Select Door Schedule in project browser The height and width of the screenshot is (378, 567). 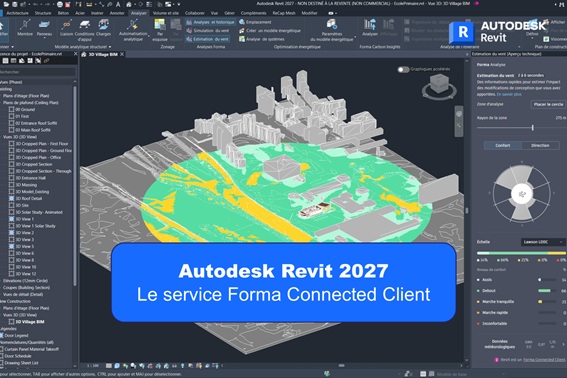pyautogui.click(x=18, y=356)
